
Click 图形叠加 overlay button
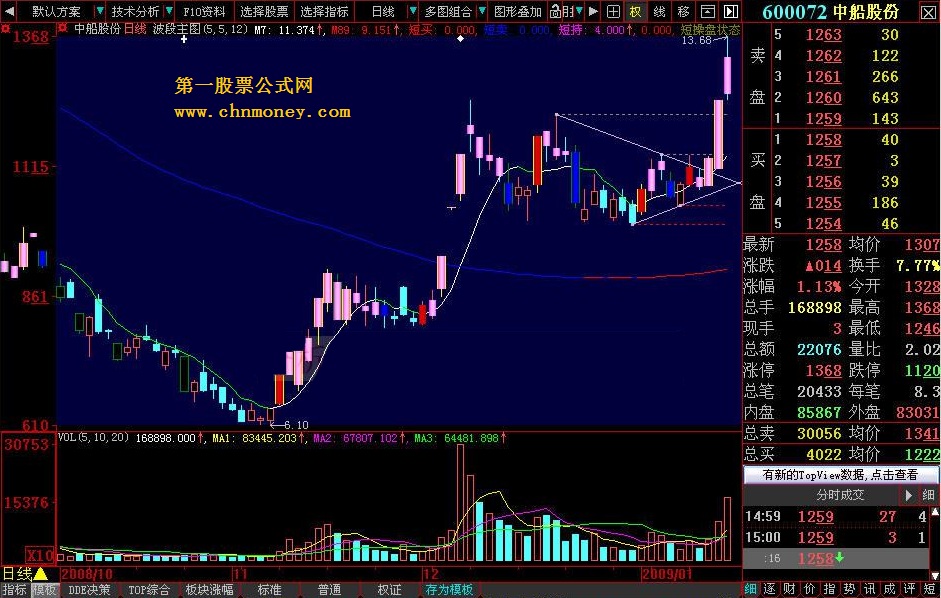pos(517,11)
